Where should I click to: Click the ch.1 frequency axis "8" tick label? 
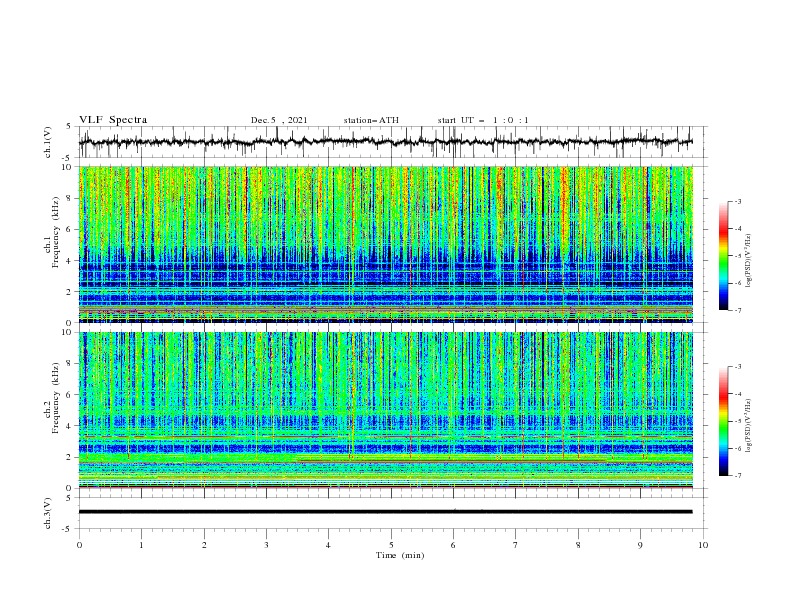point(71,198)
